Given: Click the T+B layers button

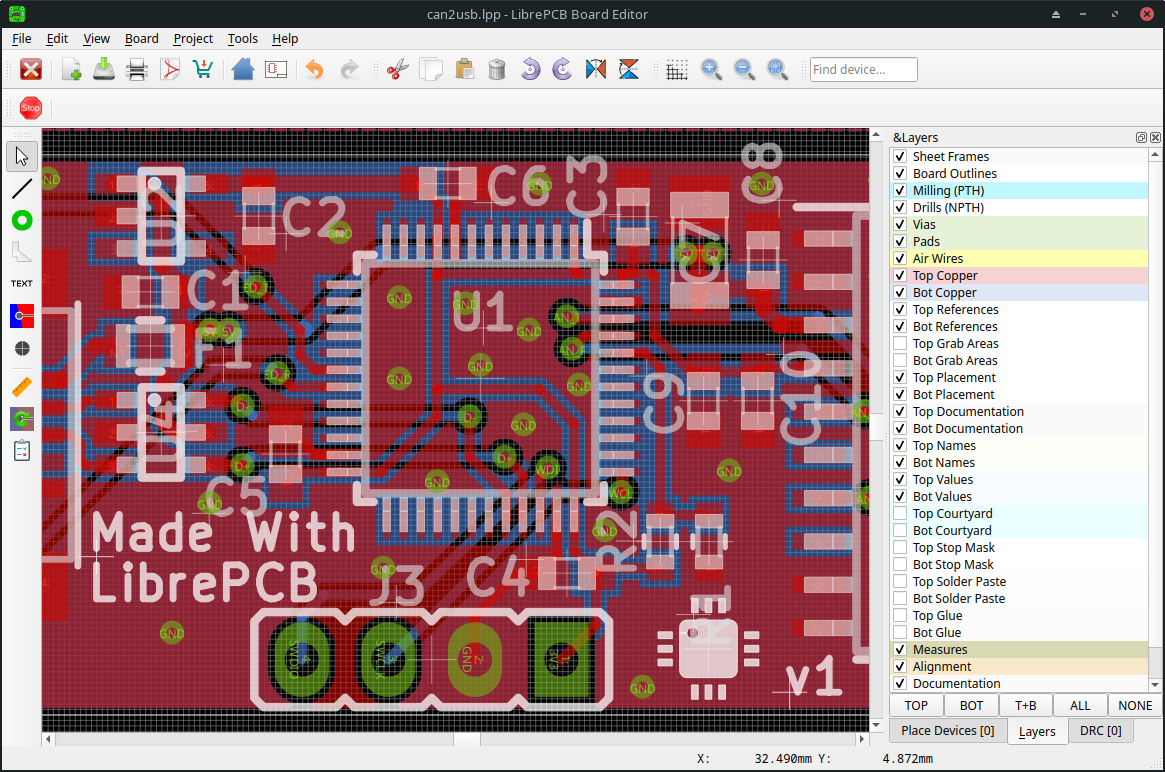Looking at the screenshot, I should tap(1026, 706).
